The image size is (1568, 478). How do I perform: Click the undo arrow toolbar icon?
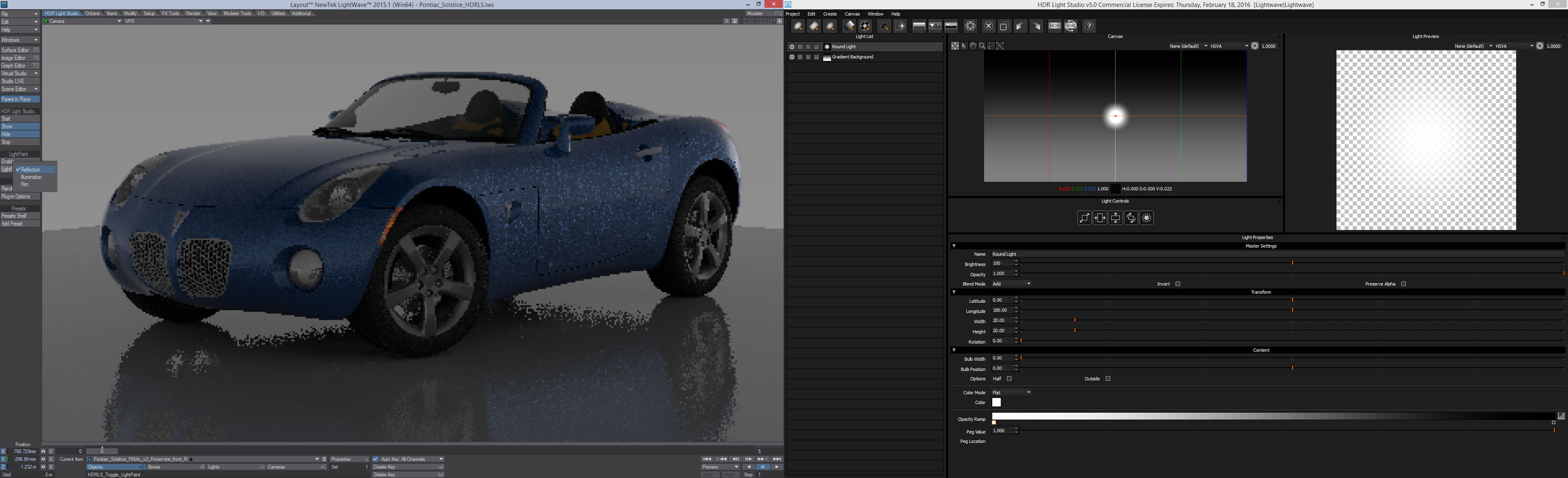coord(1021,25)
